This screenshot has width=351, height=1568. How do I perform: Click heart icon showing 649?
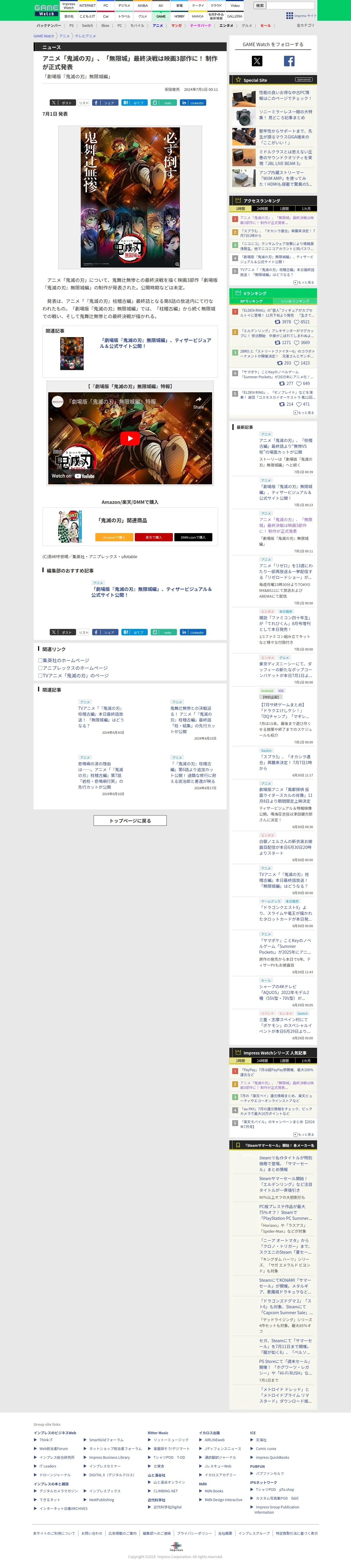pyautogui.click(x=299, y=384)
